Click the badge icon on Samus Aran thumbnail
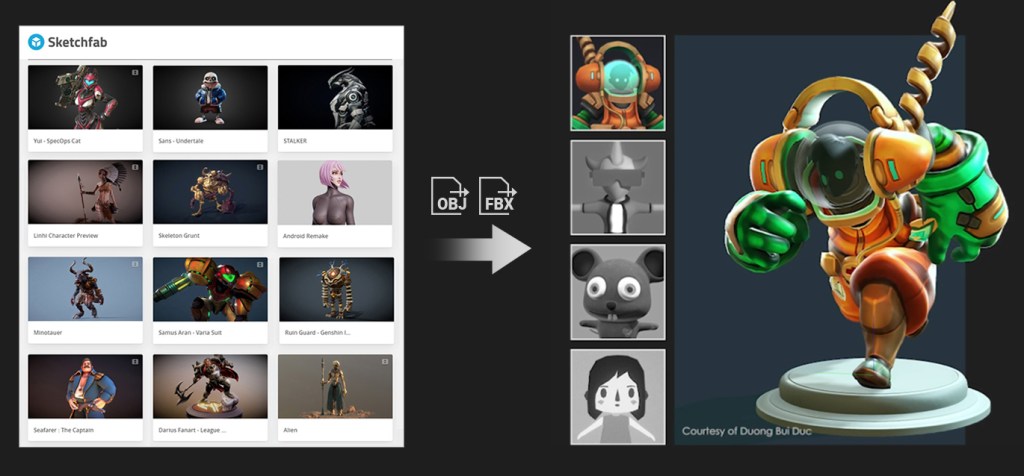This screenshot has width=1024, height=476. point(260,264)
